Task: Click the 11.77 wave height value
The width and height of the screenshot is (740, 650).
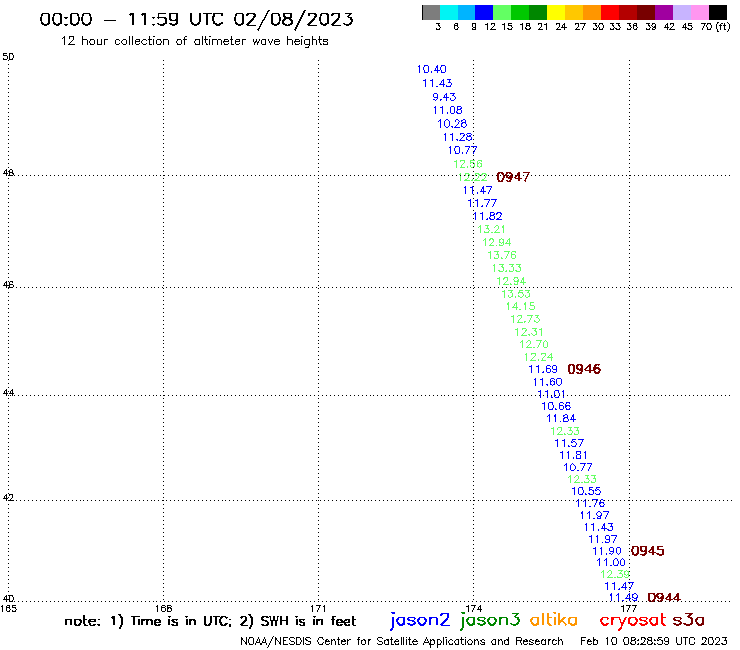Action: point(482,203)
